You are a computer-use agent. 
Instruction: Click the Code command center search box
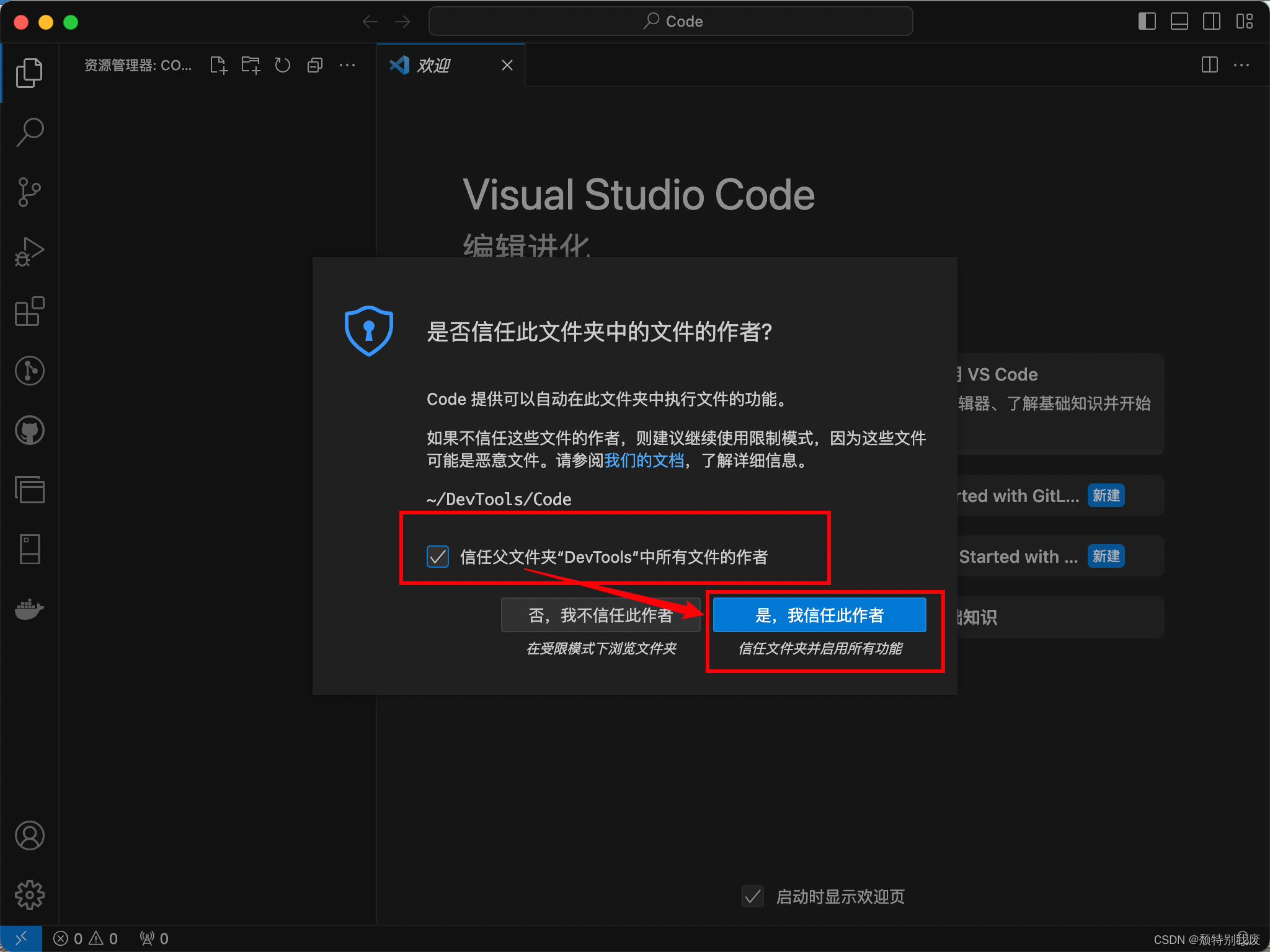tap(670, 22)
